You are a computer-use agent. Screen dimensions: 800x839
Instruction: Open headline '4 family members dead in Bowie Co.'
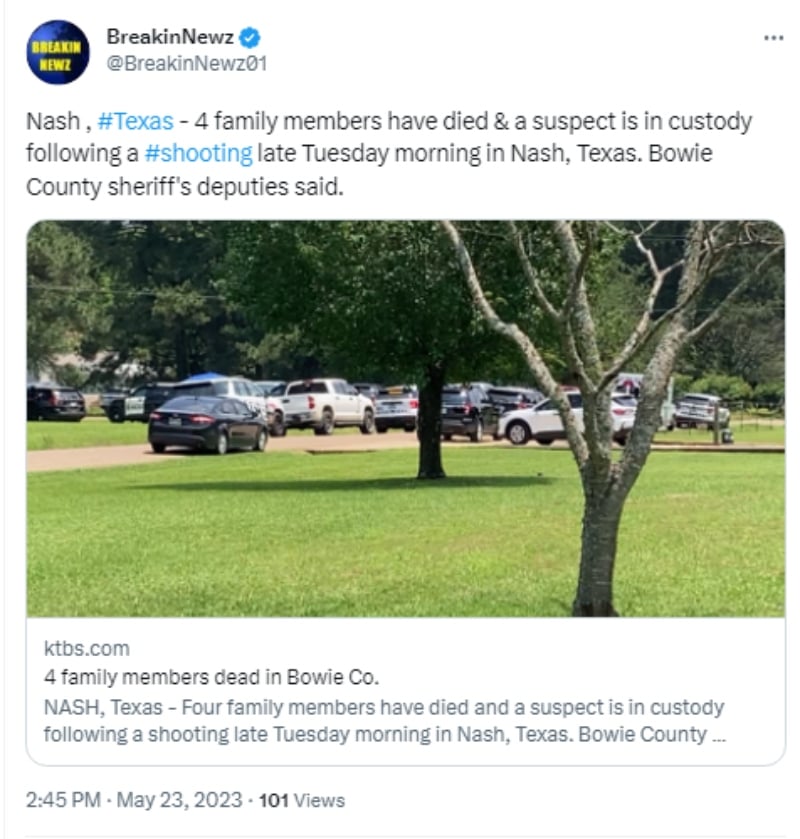tap(211, 677)
